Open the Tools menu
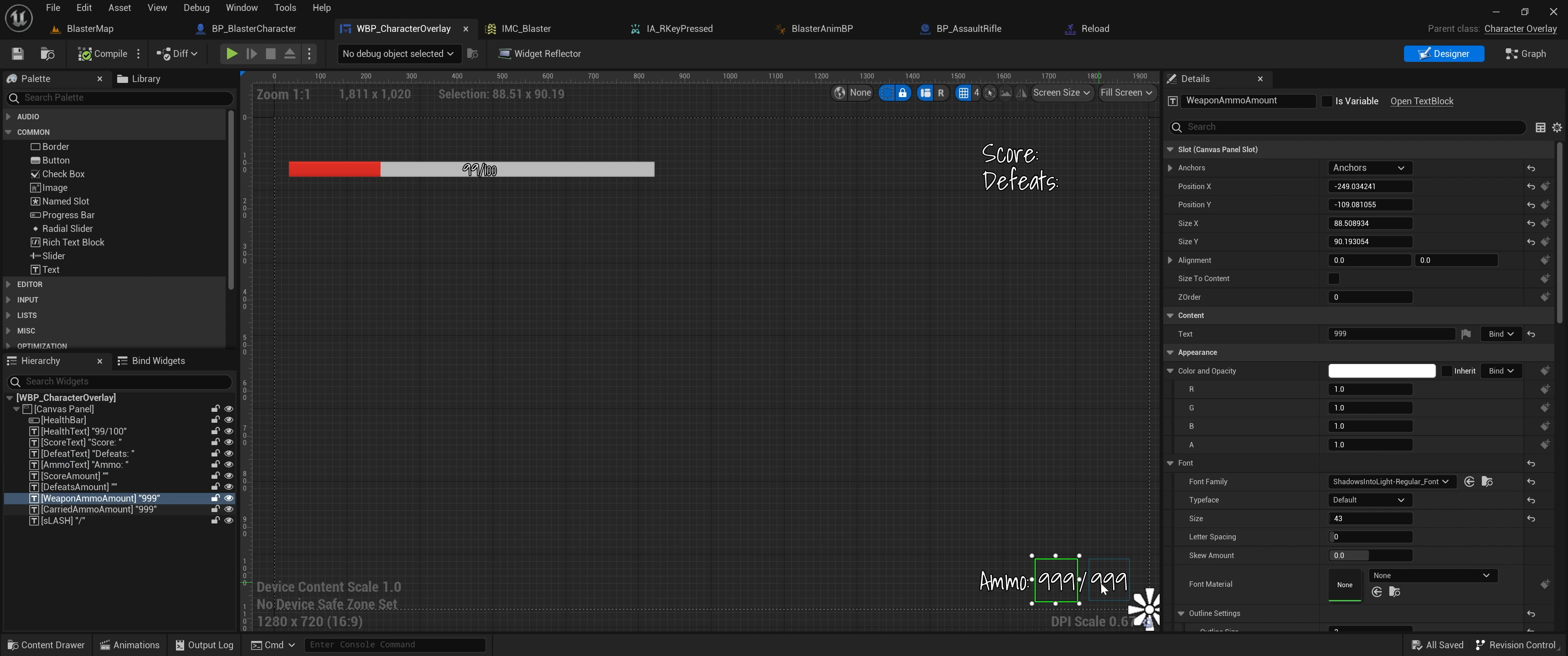 click(284, 8)
